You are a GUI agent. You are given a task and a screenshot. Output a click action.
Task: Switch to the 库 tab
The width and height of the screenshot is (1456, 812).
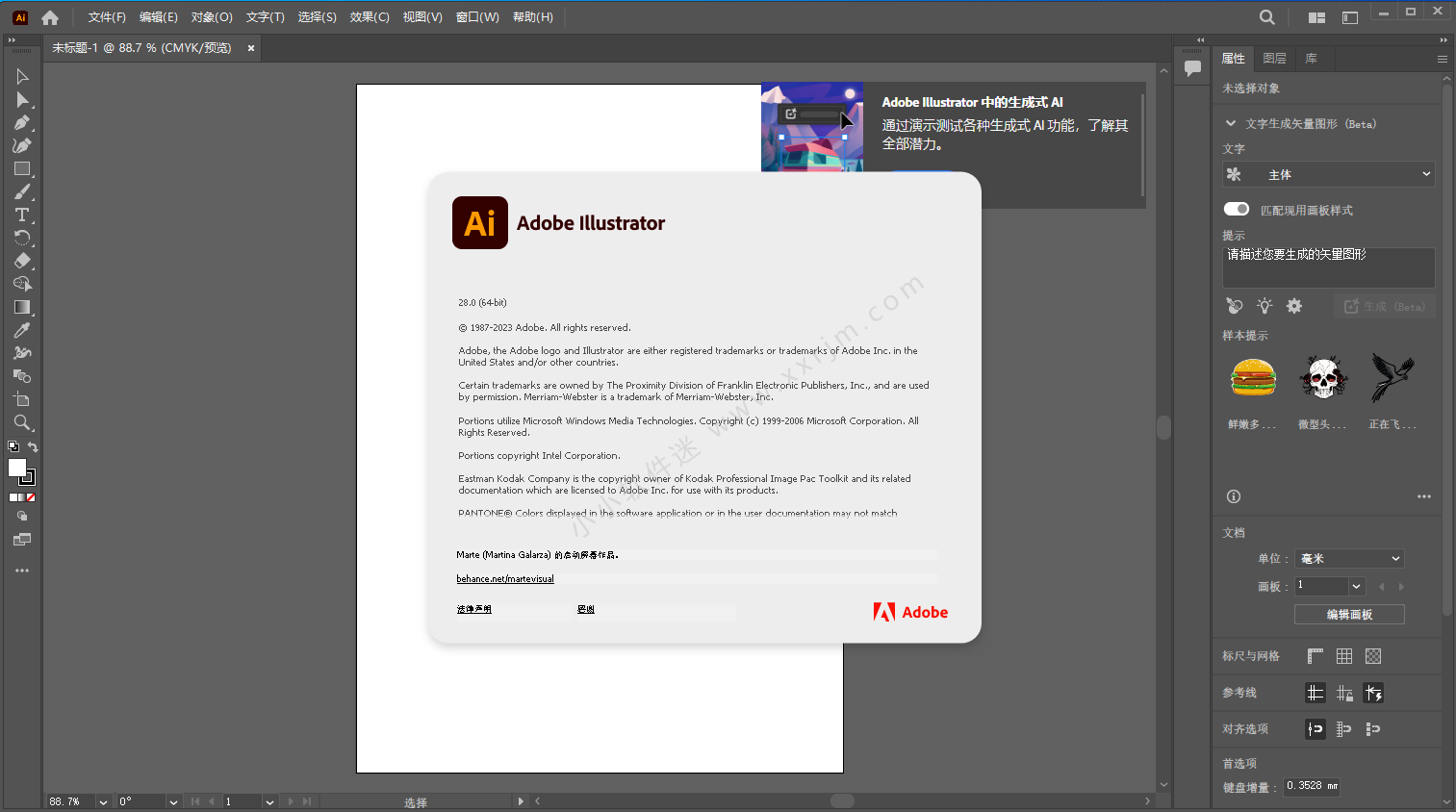pyautogui.click(x=1311, y=59)
